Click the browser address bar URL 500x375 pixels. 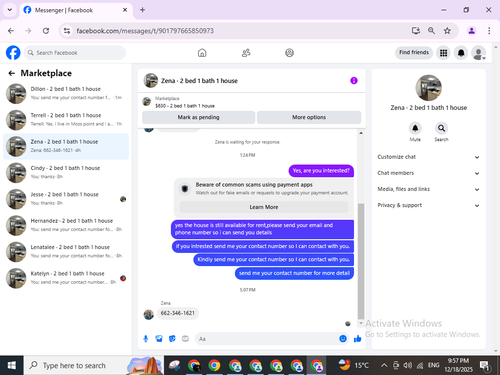[145, 31]
